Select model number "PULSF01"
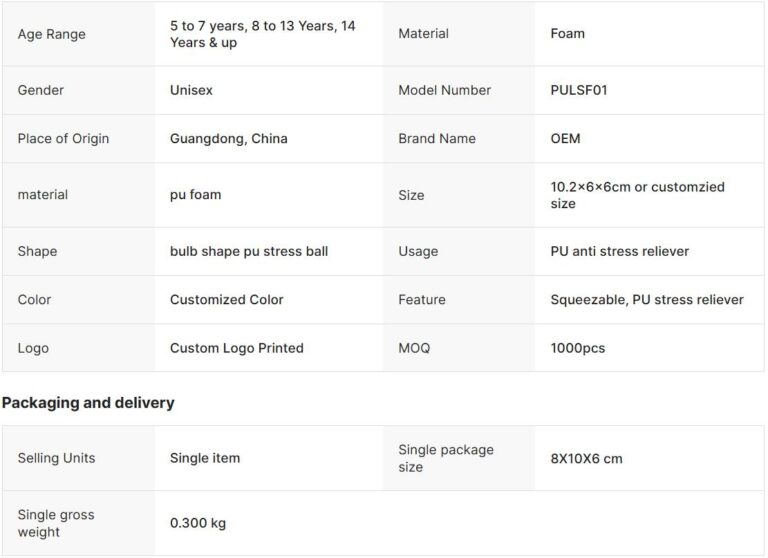This screenshot has height=558, width=768. [579, 90]
